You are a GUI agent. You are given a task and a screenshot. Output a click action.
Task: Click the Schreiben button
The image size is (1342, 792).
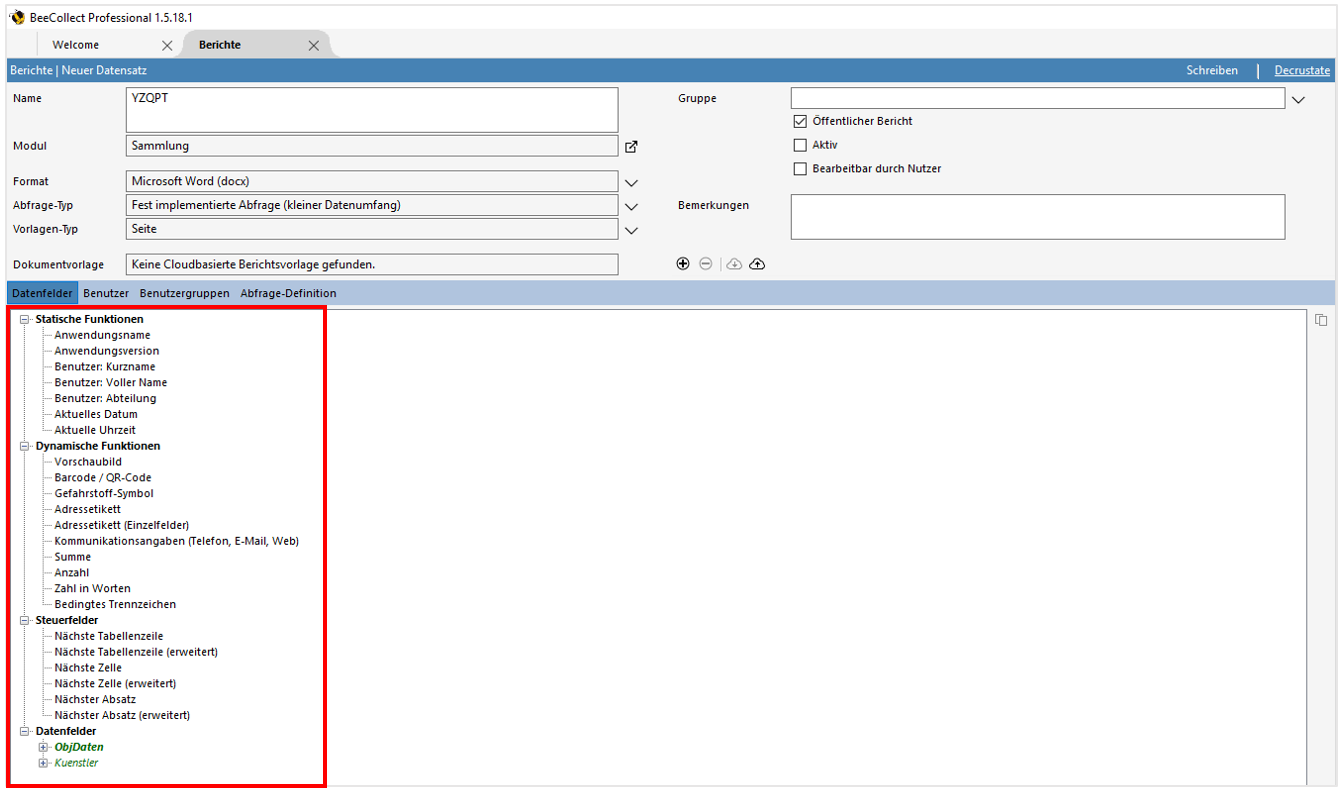(1212, 70)
